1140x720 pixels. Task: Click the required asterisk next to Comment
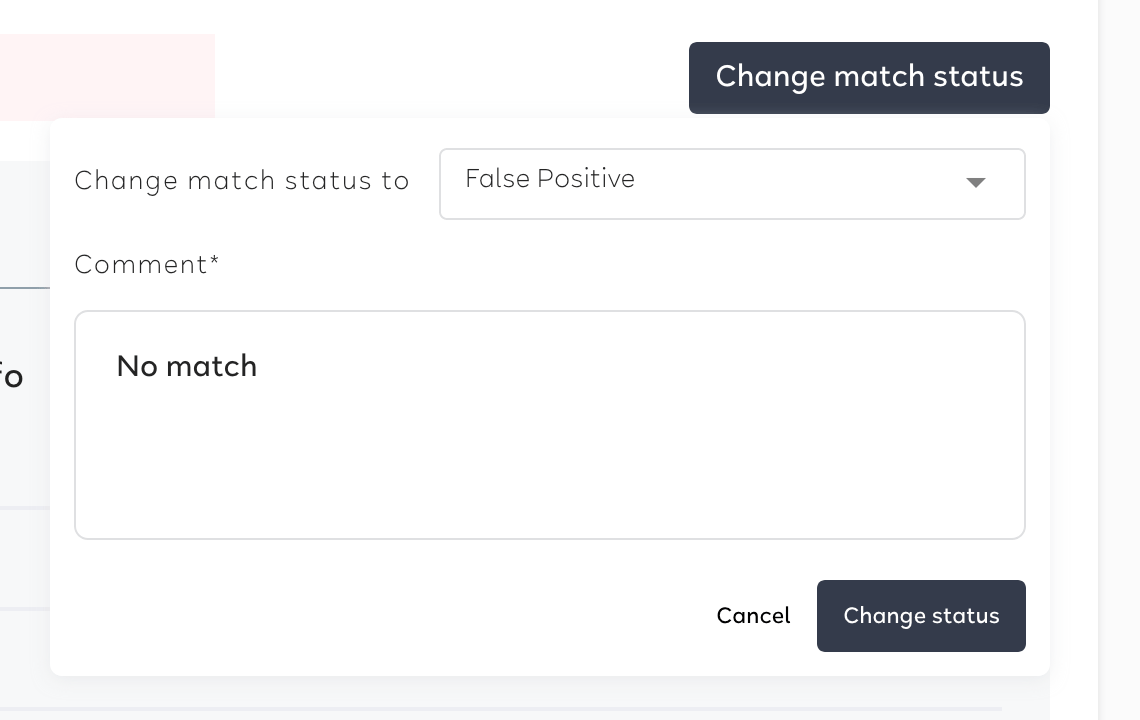pyautogui.click(x=214, y=260)
